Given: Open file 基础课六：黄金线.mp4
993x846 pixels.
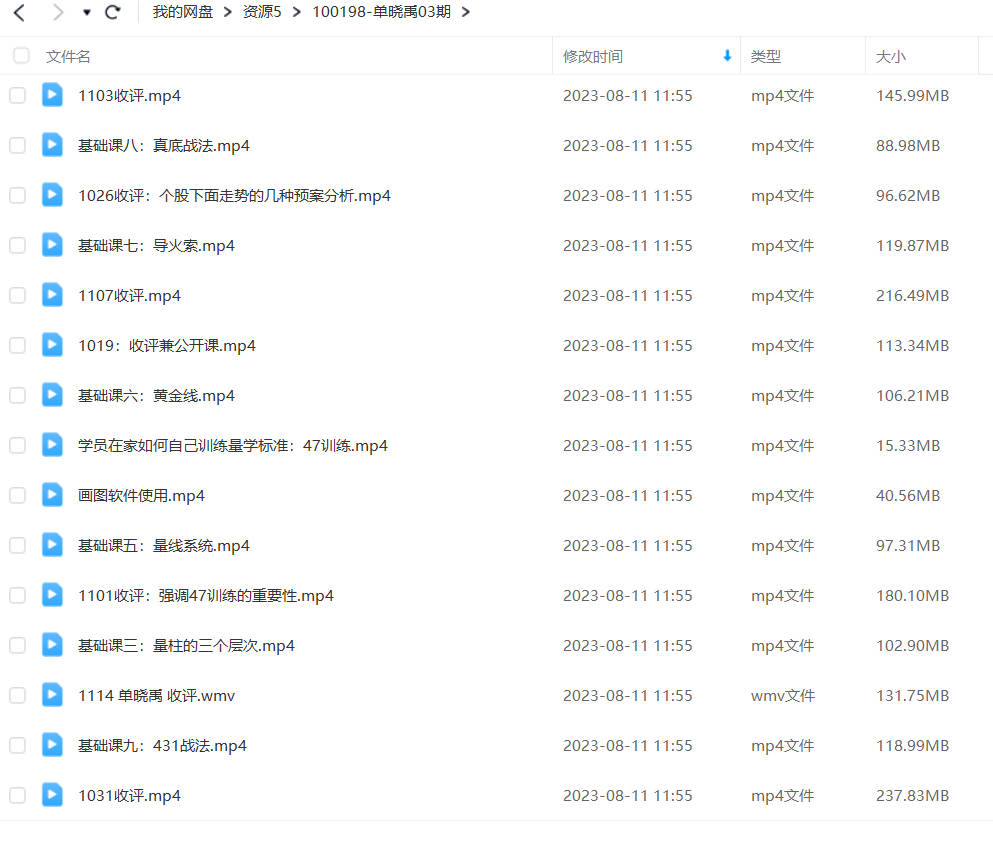Looking at the screenshot, I should (x=156, y=396).
